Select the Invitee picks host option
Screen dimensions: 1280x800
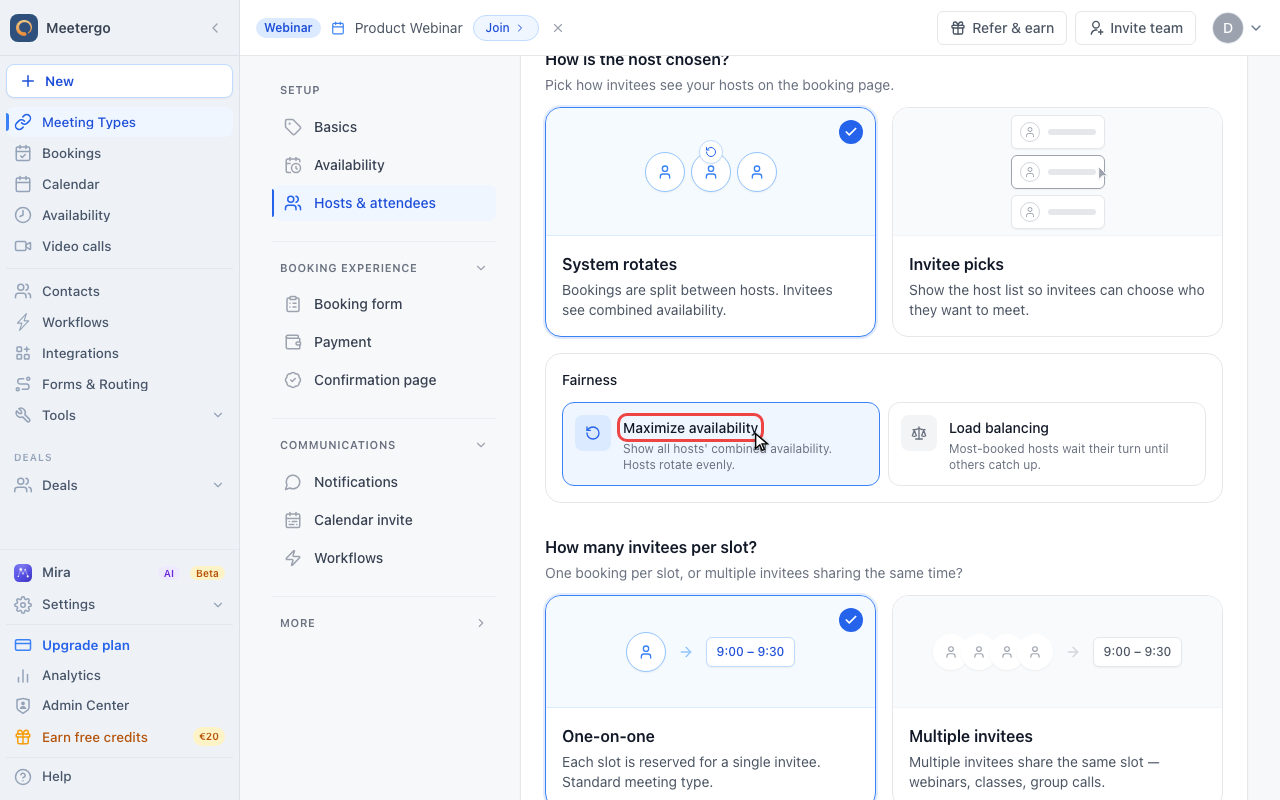[x=1057, y=222]
